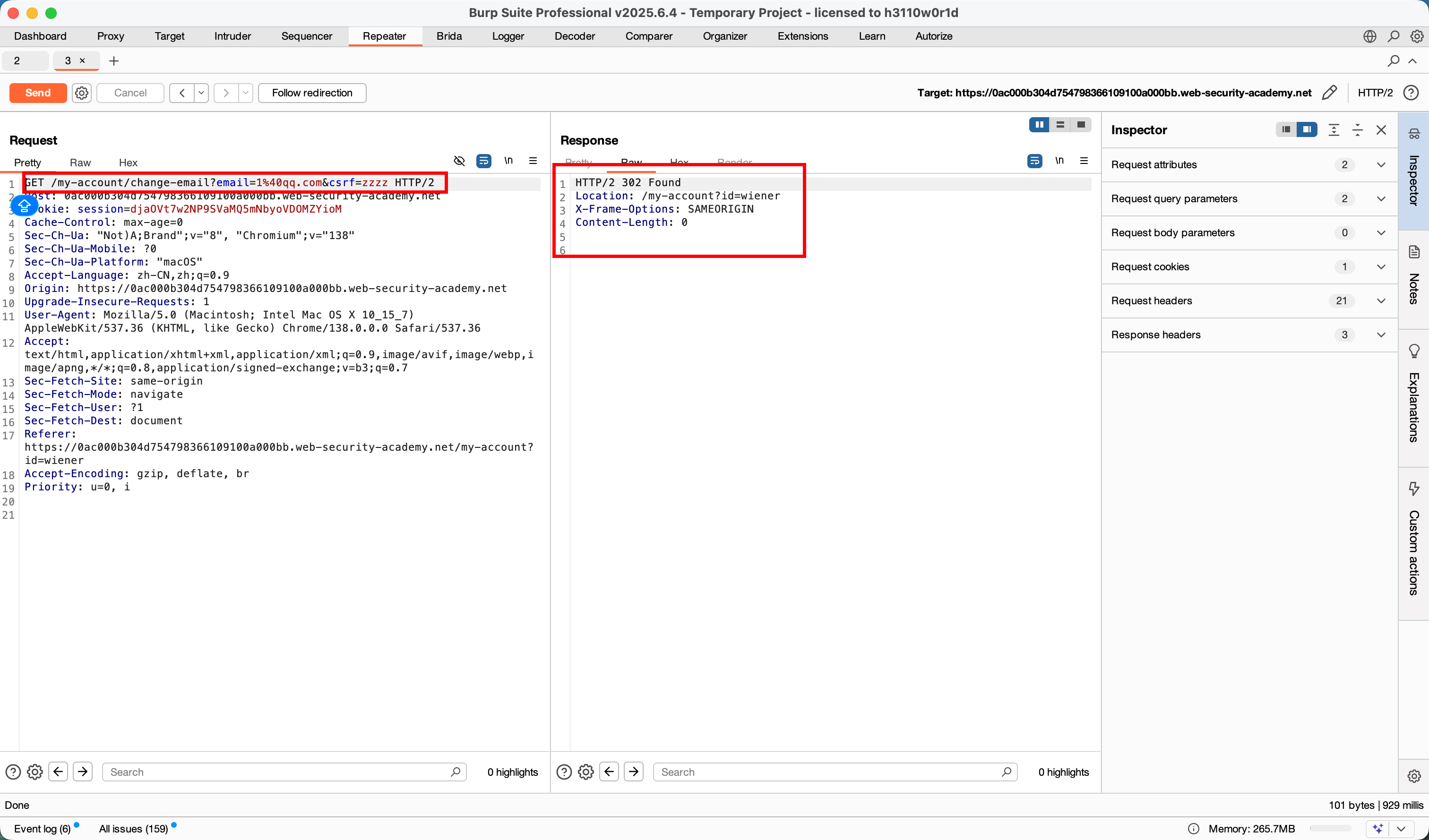The image size is (1429, 840).
Task: Click the memory usage bar in the status bar
Action: point(1330,829)
